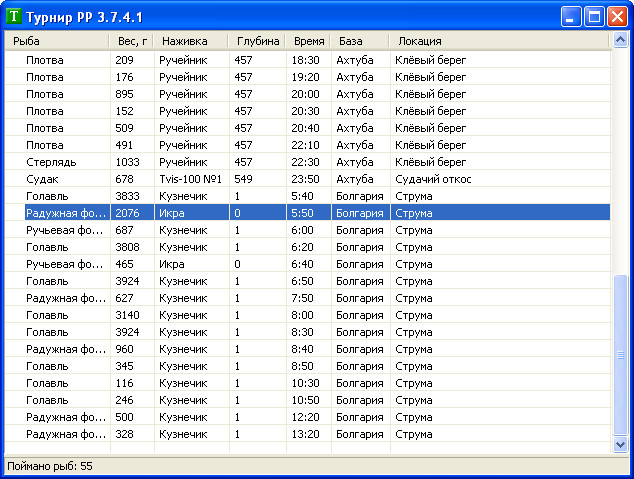Click Клёвый берег in the 22:30 row
634x479 pixels.
click(x=430, y=162)
